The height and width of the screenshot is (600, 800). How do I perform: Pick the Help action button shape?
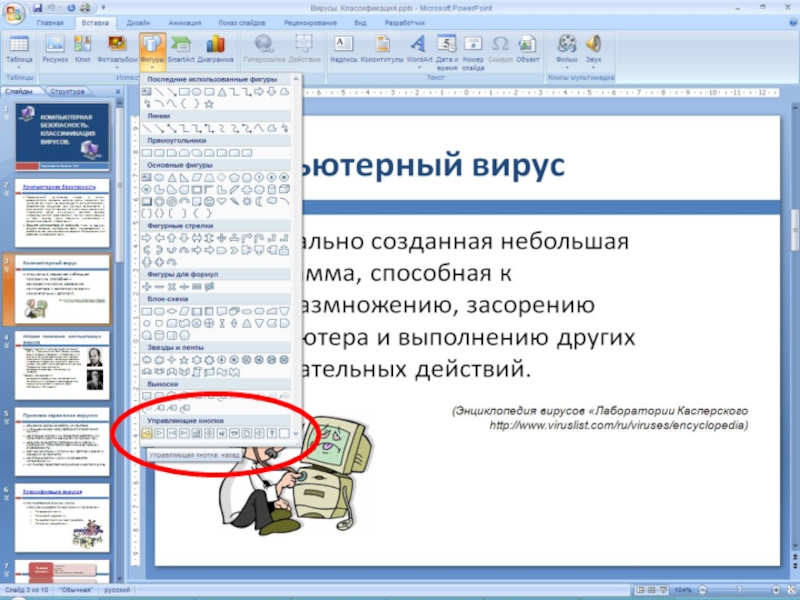tap(272, 433)
